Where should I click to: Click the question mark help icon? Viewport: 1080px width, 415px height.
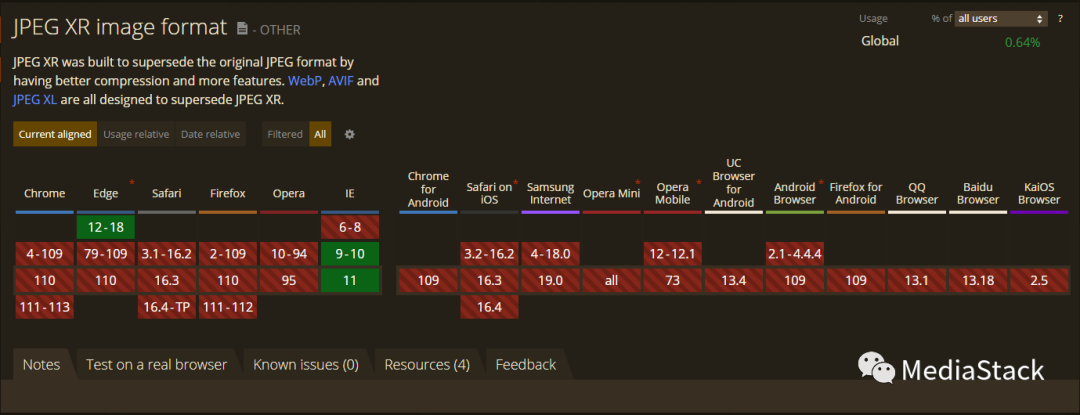1059,18
